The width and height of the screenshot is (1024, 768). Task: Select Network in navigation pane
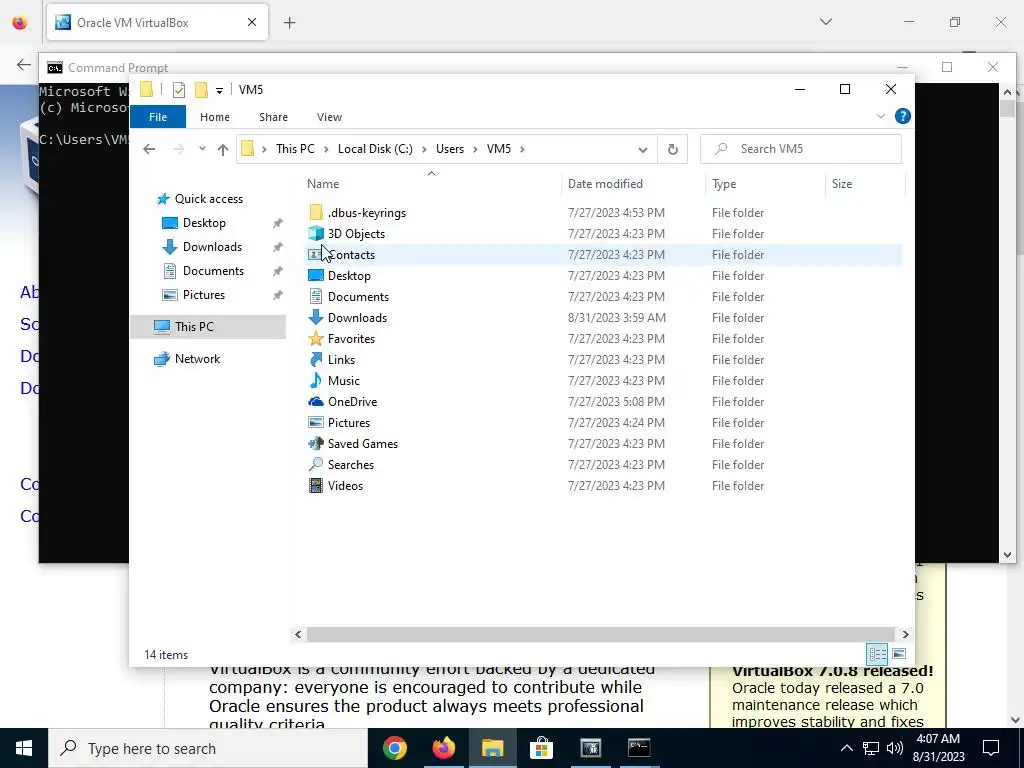click(197, 359)
